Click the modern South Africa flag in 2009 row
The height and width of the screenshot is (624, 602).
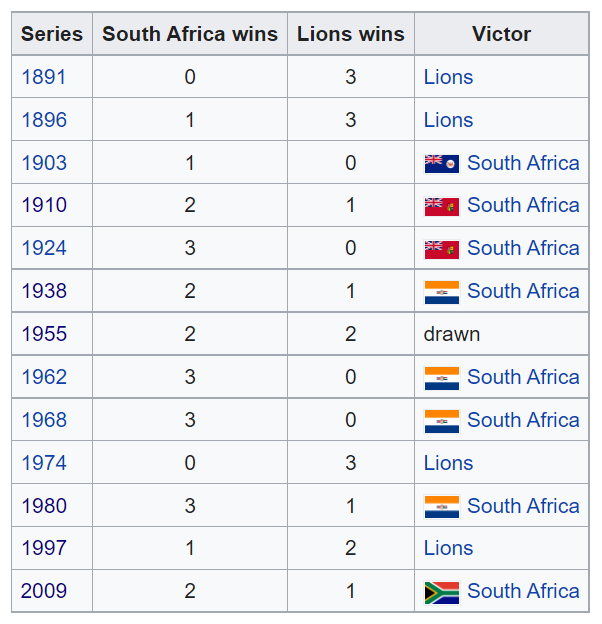tap(442, 593)
